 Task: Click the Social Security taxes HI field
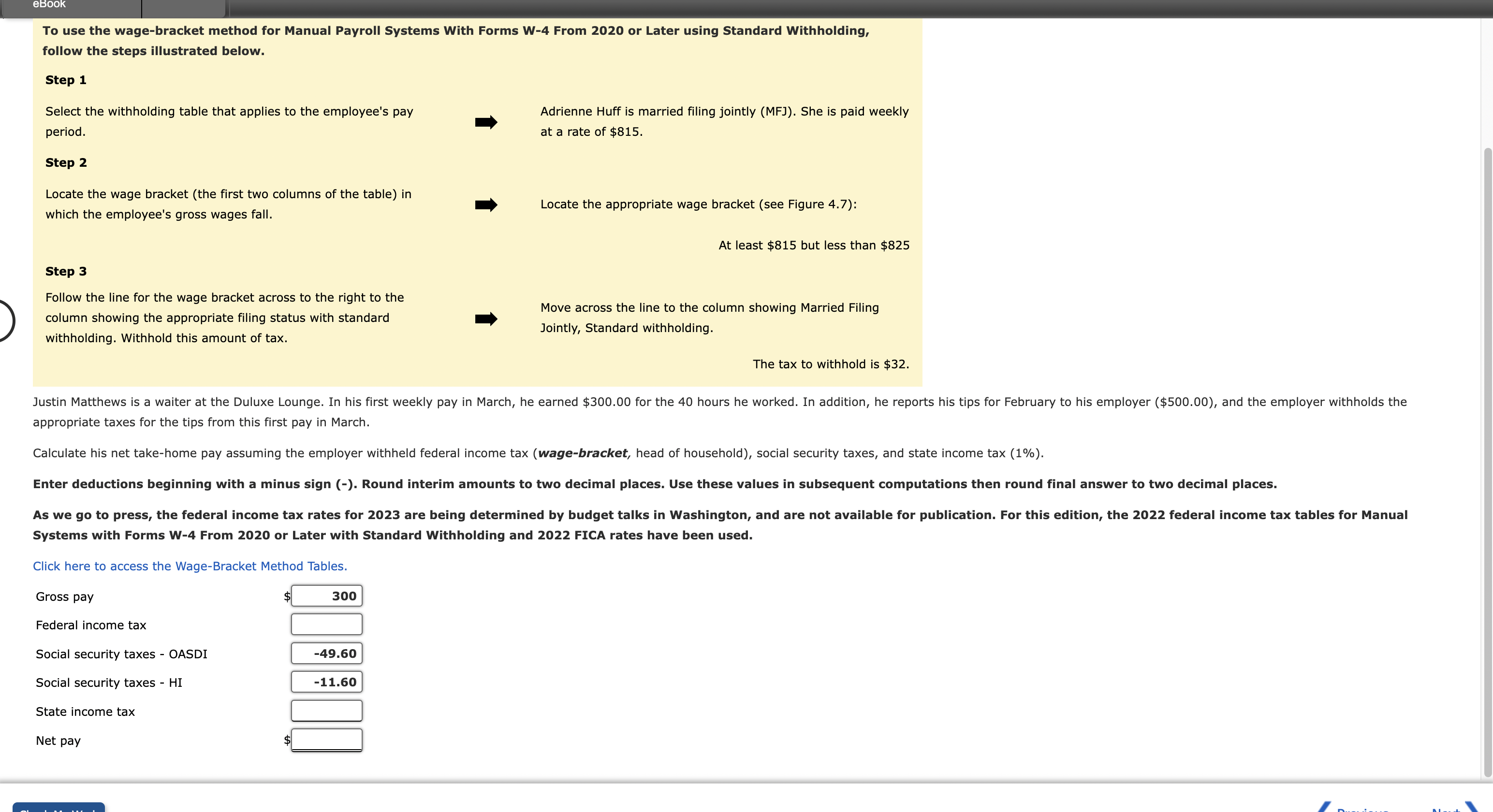[325, 682]
